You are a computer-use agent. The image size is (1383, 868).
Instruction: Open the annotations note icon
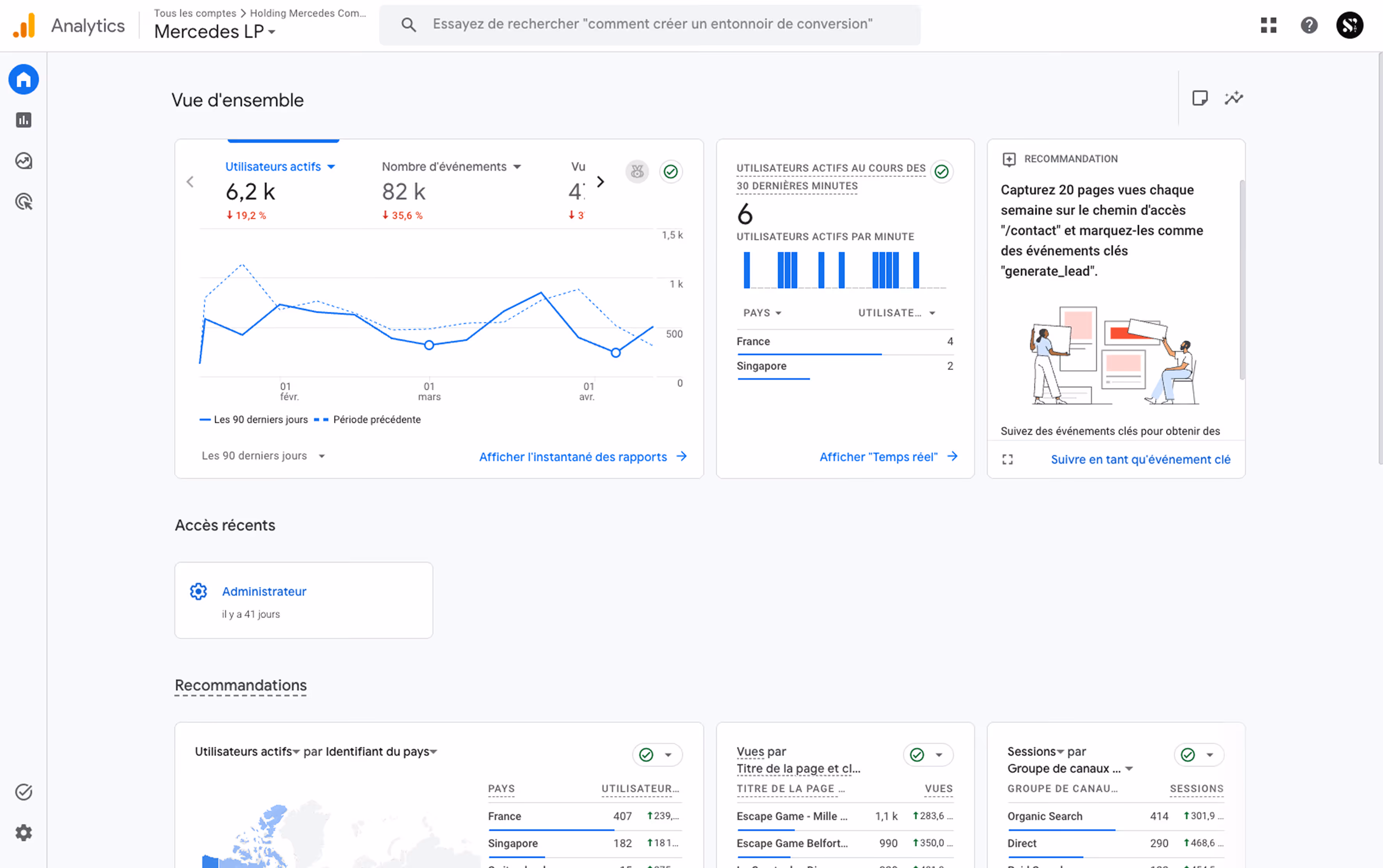1199,98
